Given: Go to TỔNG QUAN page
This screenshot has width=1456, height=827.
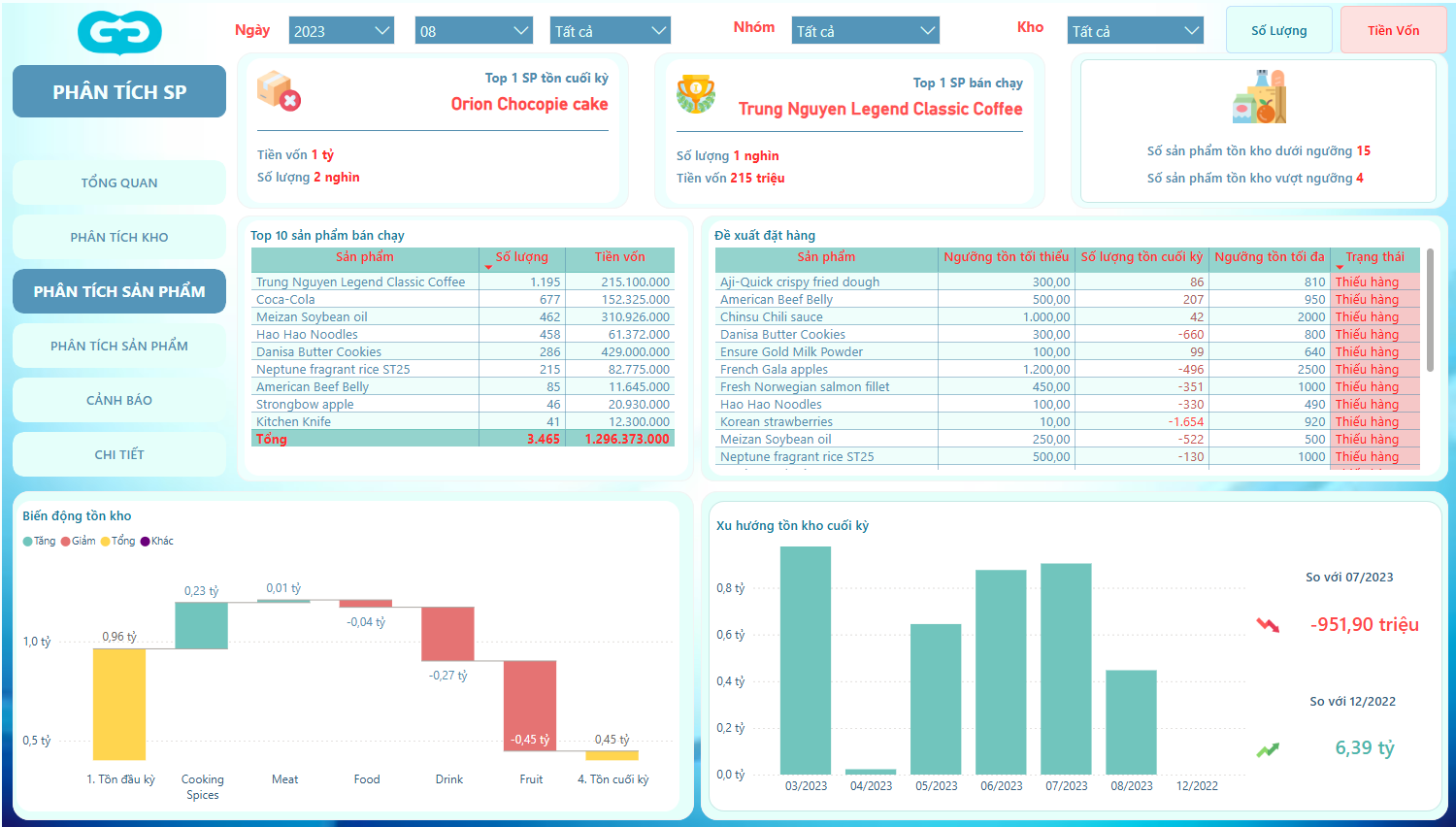Looking at the screenshot, I should point(119,182).
